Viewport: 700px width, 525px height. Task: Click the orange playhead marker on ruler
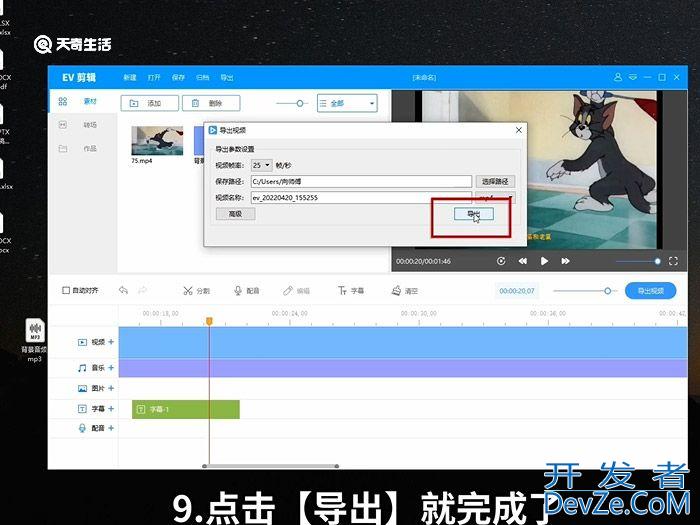point(209,321)
